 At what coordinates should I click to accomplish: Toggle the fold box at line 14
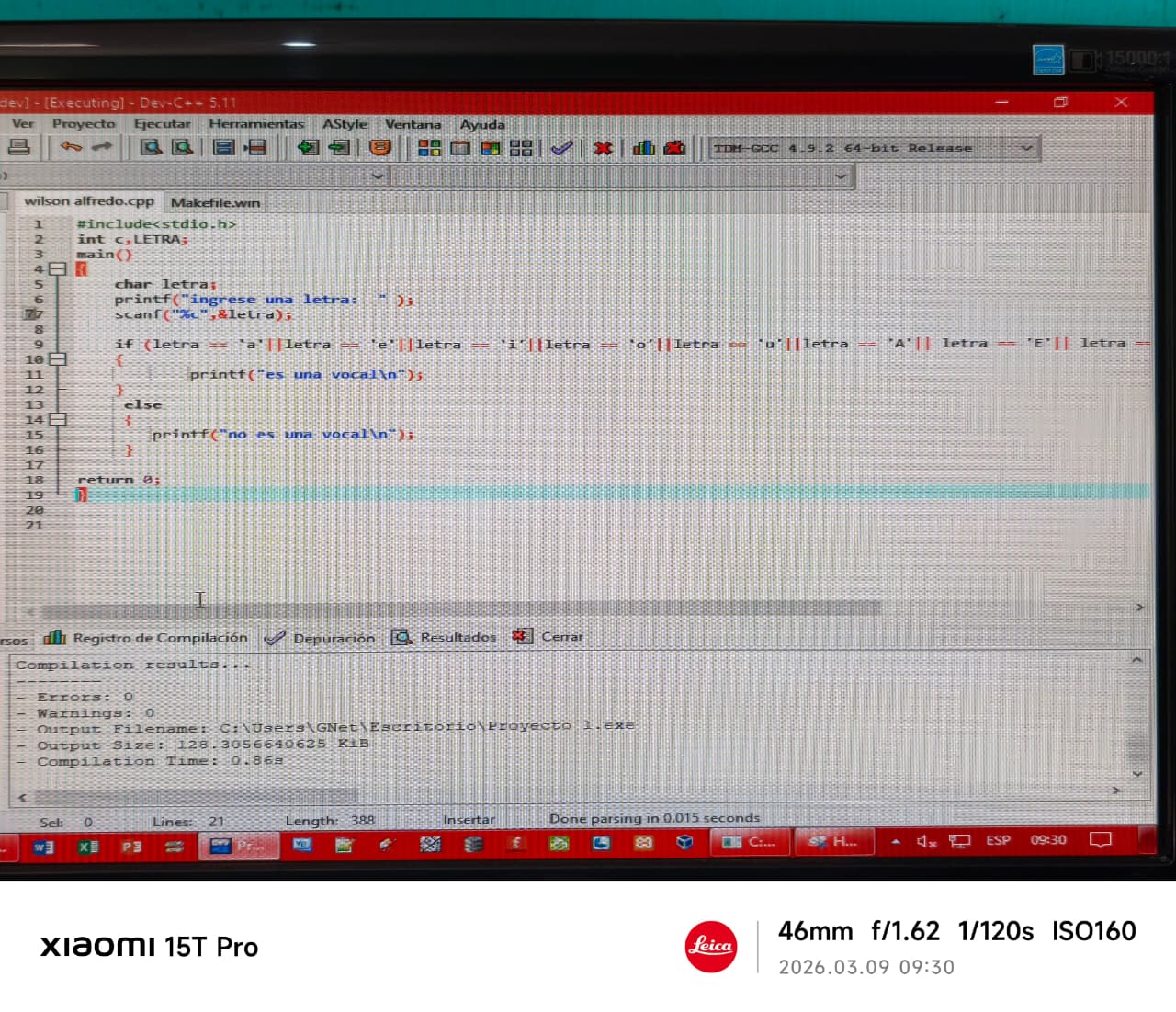click(x=57, y=419)
